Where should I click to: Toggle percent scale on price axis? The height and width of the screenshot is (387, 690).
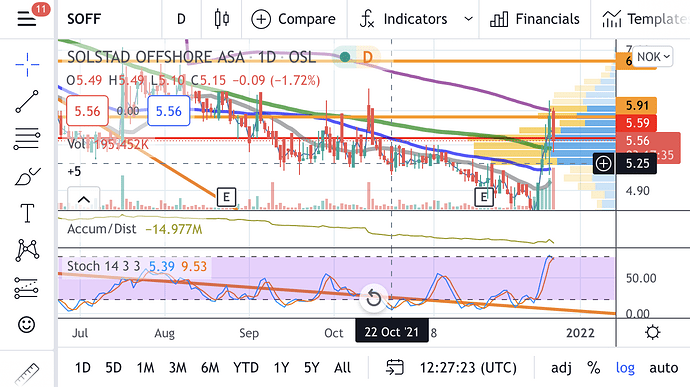pos(594,367)
